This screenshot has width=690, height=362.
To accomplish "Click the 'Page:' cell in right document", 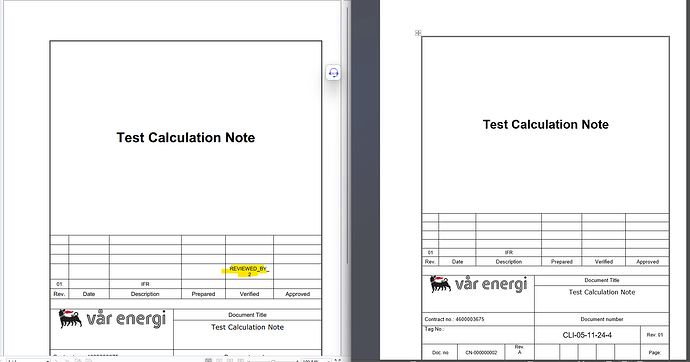I will click(x=654, y=353).
